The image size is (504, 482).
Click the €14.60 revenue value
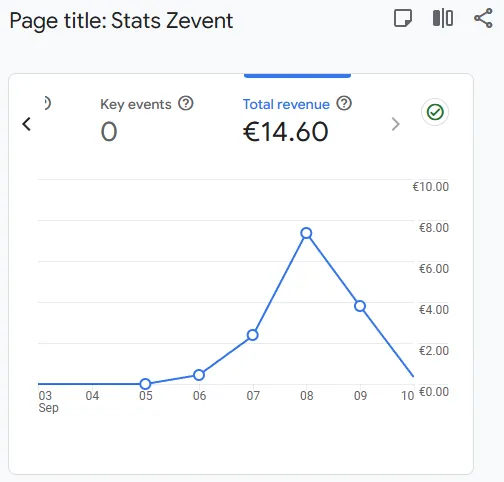(286, 132)
